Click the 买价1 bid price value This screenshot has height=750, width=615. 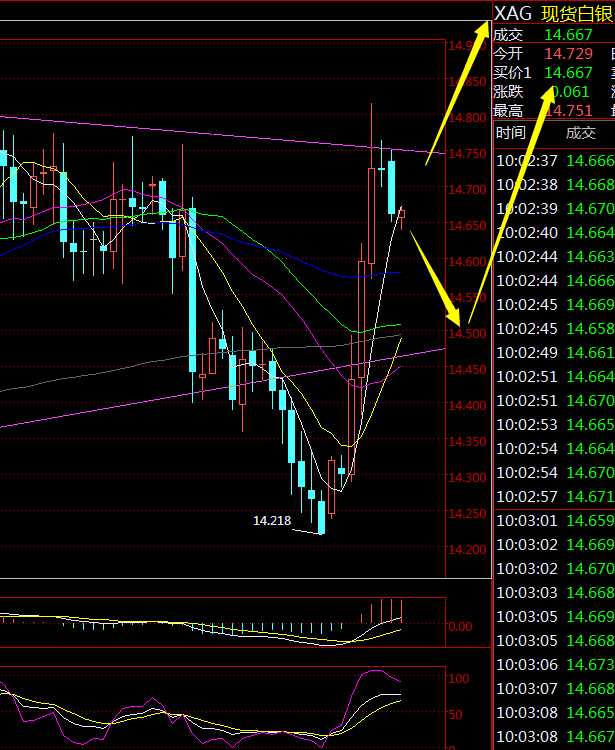point(568,73)
